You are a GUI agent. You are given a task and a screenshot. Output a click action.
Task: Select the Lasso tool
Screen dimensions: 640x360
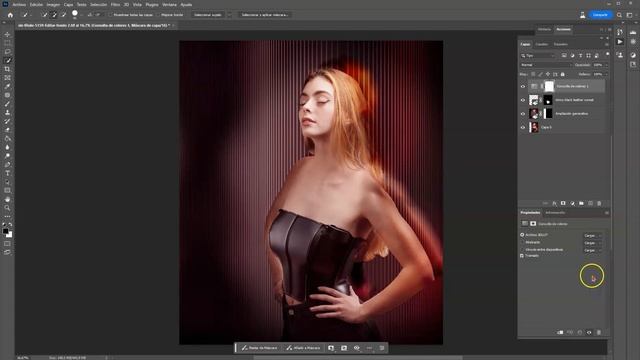pos(7,52)
